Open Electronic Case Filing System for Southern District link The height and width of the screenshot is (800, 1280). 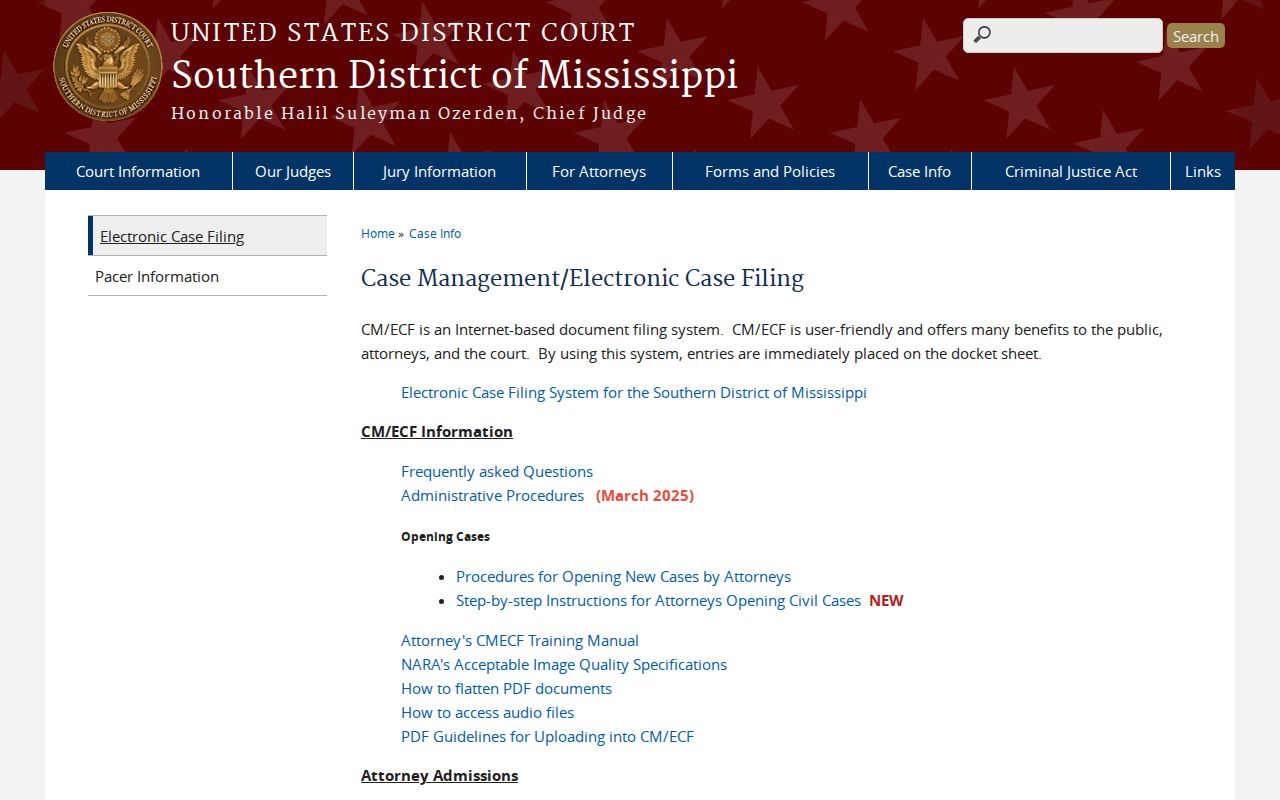pos(634,392)
